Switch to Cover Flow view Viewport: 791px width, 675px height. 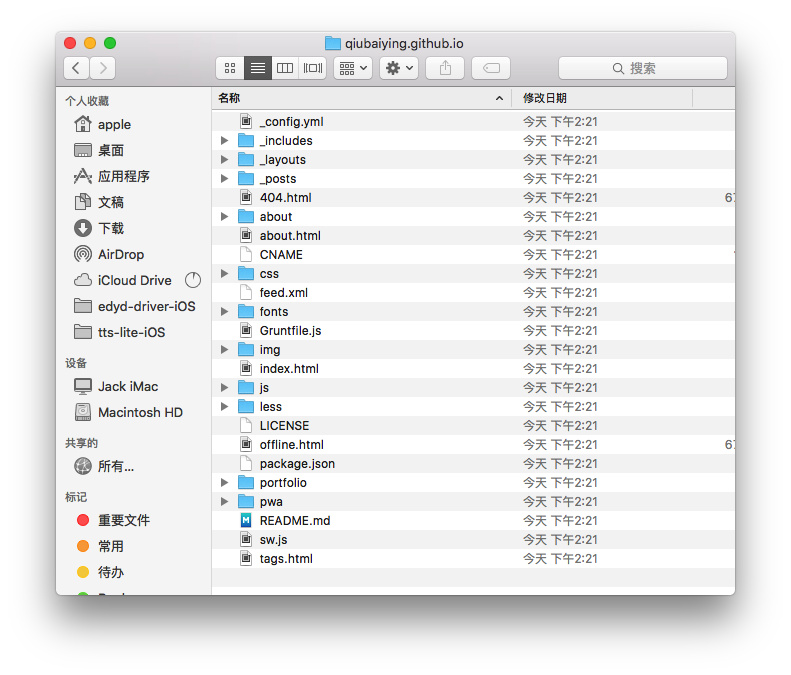(x=313, y=68)
